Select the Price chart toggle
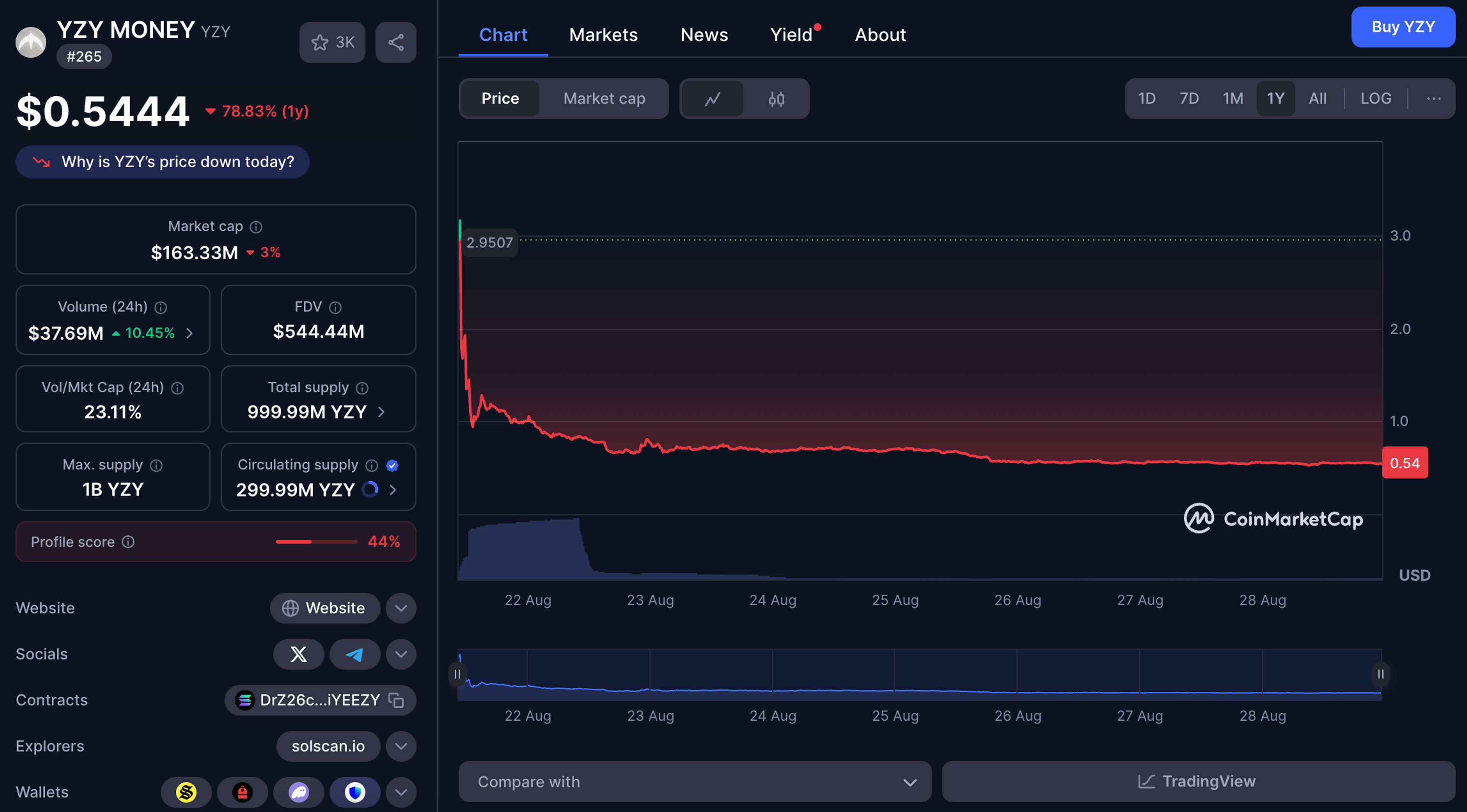 (x=500, y=99)
